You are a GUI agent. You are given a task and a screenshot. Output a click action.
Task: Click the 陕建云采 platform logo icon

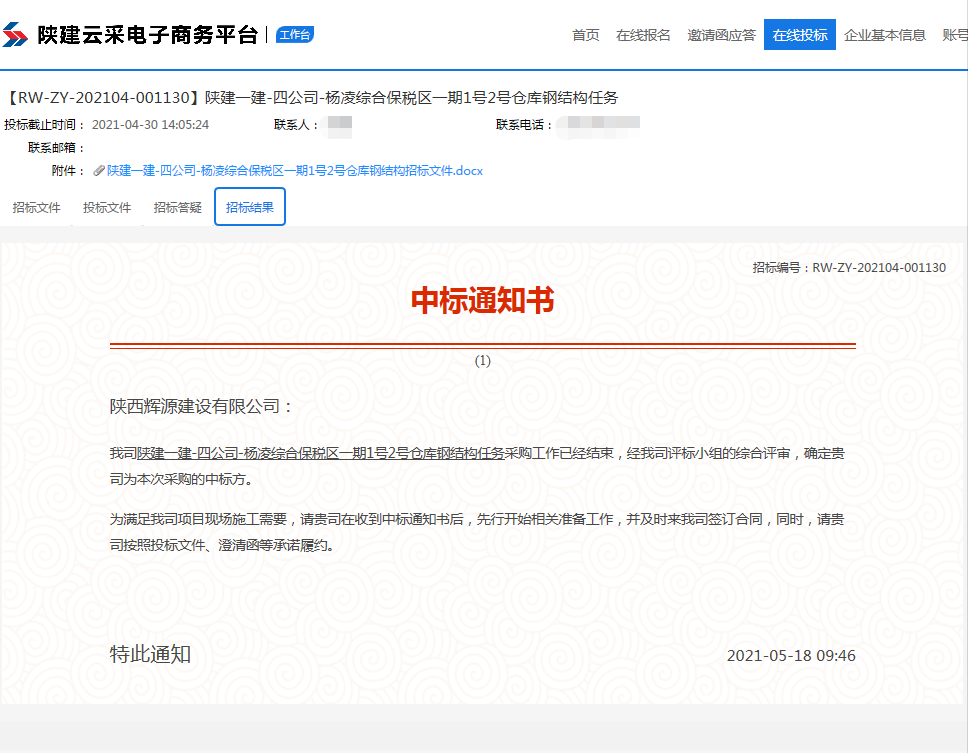[x=16, y=35]
